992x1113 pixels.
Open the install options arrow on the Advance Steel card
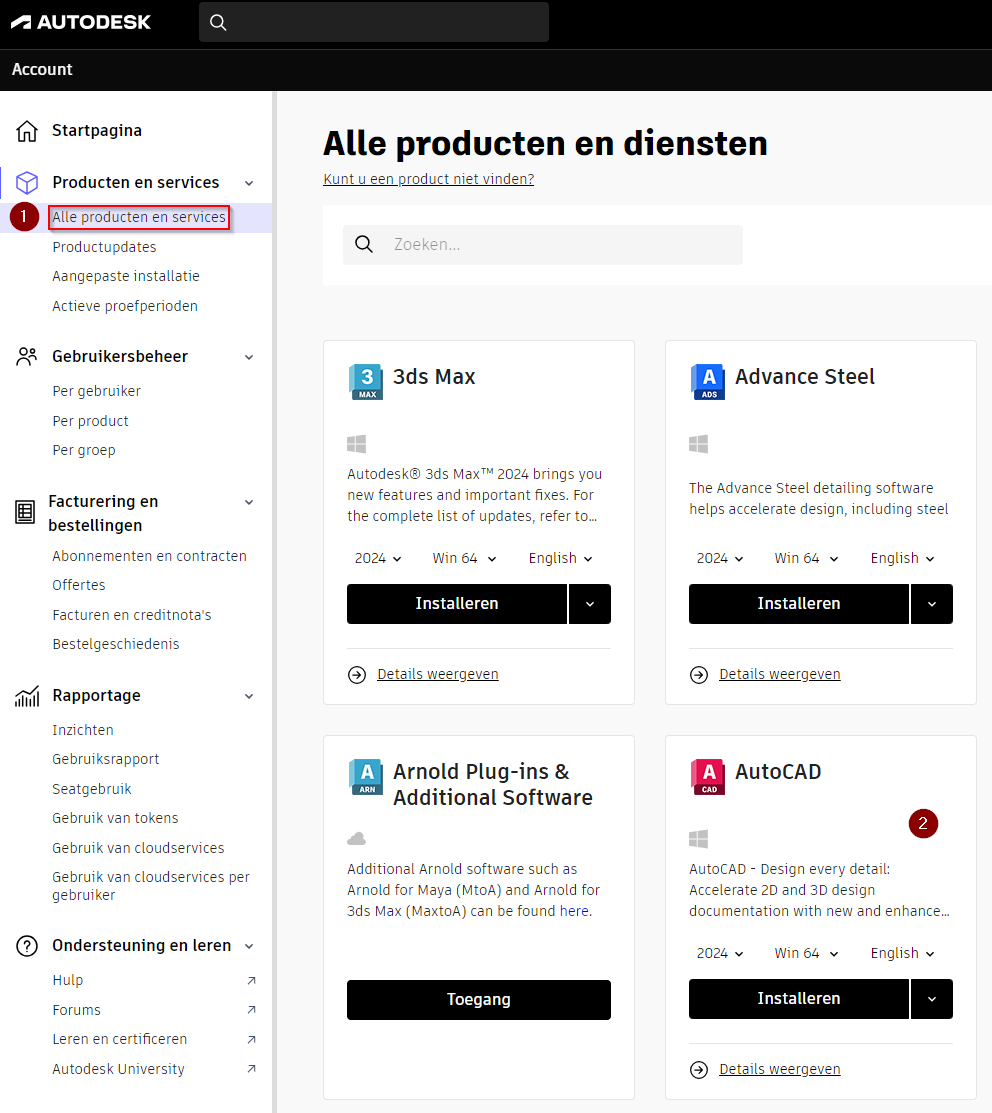pos(932,604)
